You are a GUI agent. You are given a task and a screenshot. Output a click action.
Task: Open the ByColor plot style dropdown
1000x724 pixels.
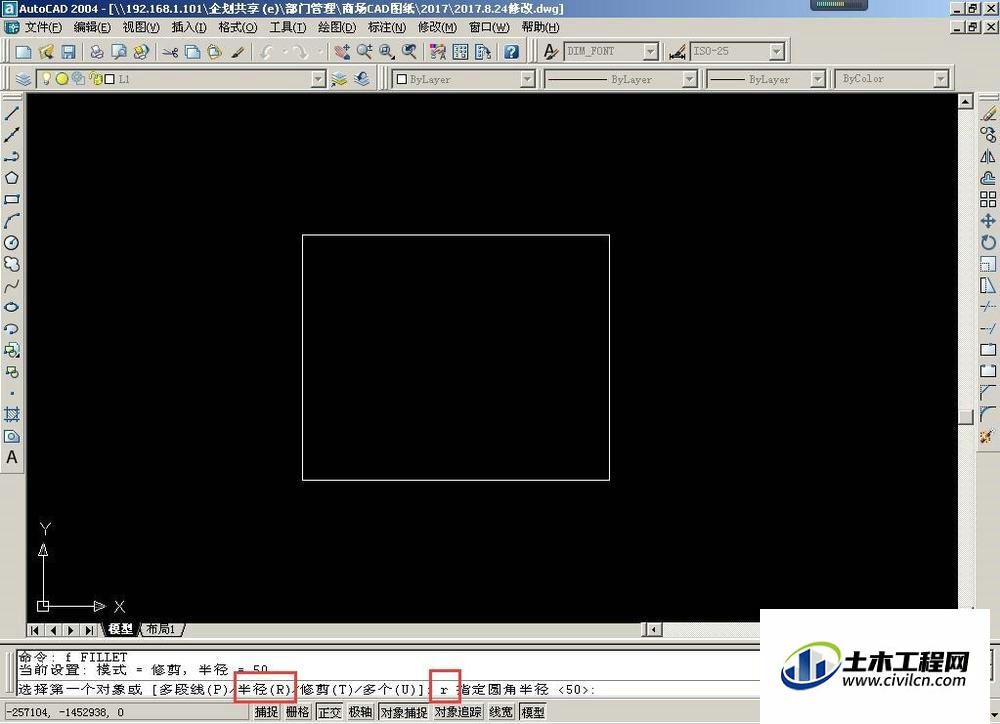tap(941, 79)
